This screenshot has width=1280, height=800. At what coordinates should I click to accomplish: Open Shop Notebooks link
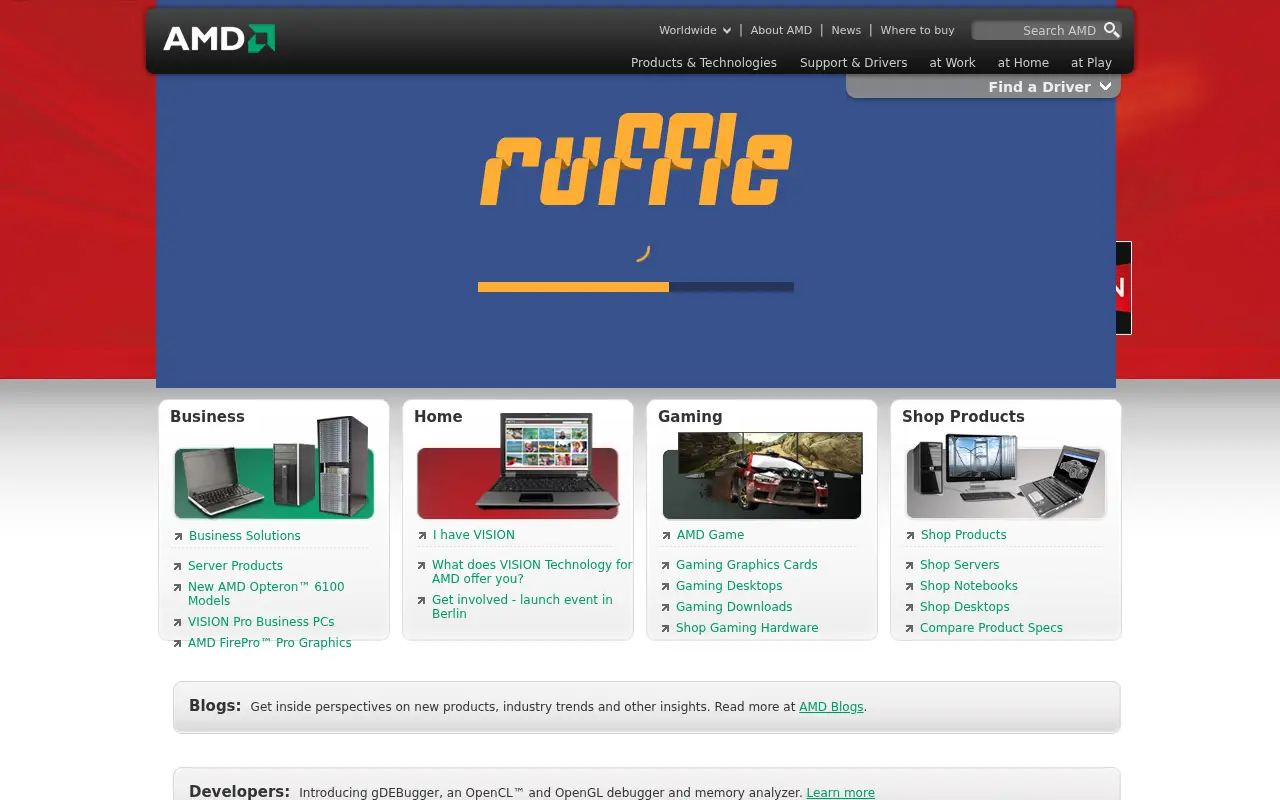click(969, 586)
